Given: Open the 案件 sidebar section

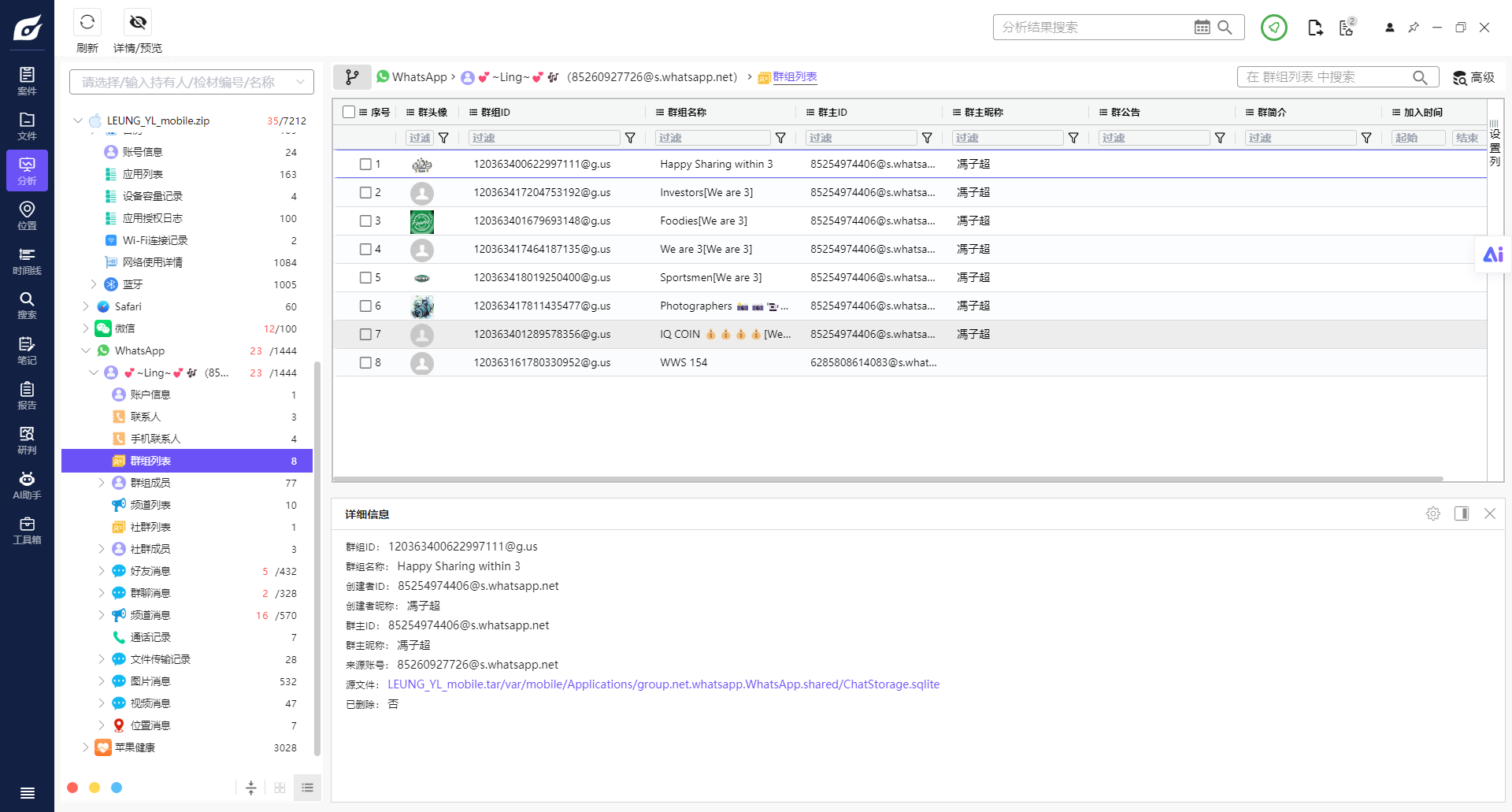Looking at the screenshot, I should [27, 81].
